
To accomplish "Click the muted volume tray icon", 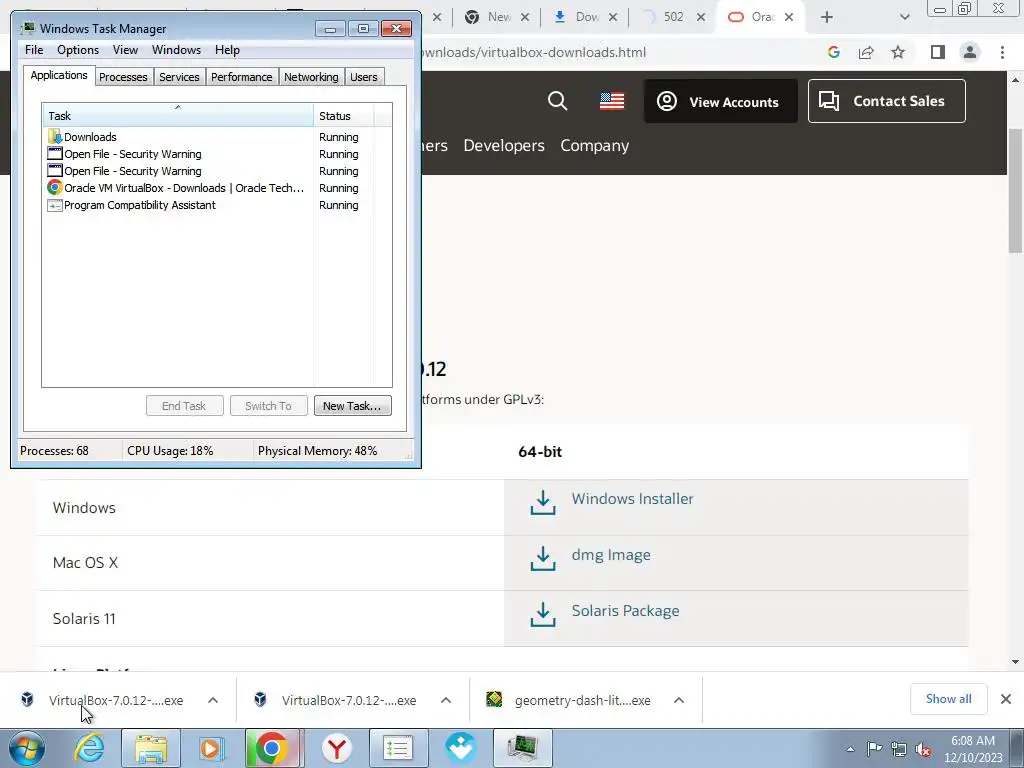I will click(x=923, y=750).
